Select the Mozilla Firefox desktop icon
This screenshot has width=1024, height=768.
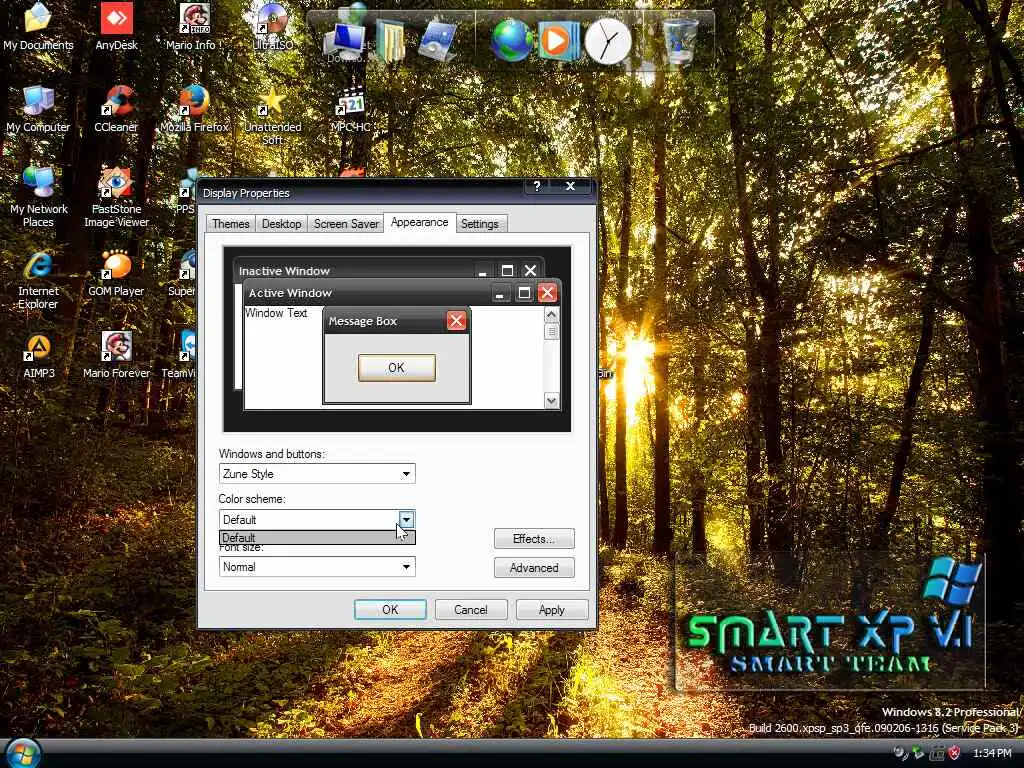coord(194,108)
